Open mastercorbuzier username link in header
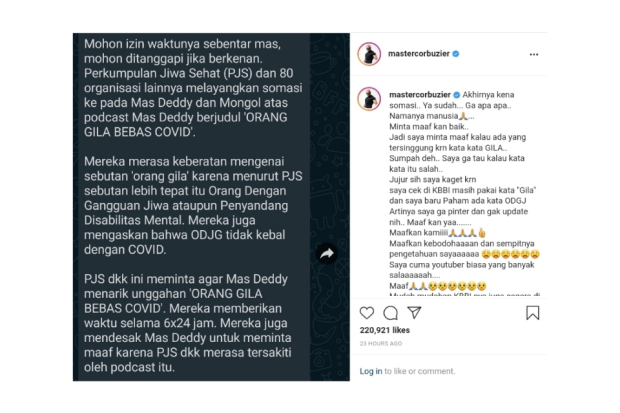This screenshot has height=413, width=620. click(x=419, y=54)
